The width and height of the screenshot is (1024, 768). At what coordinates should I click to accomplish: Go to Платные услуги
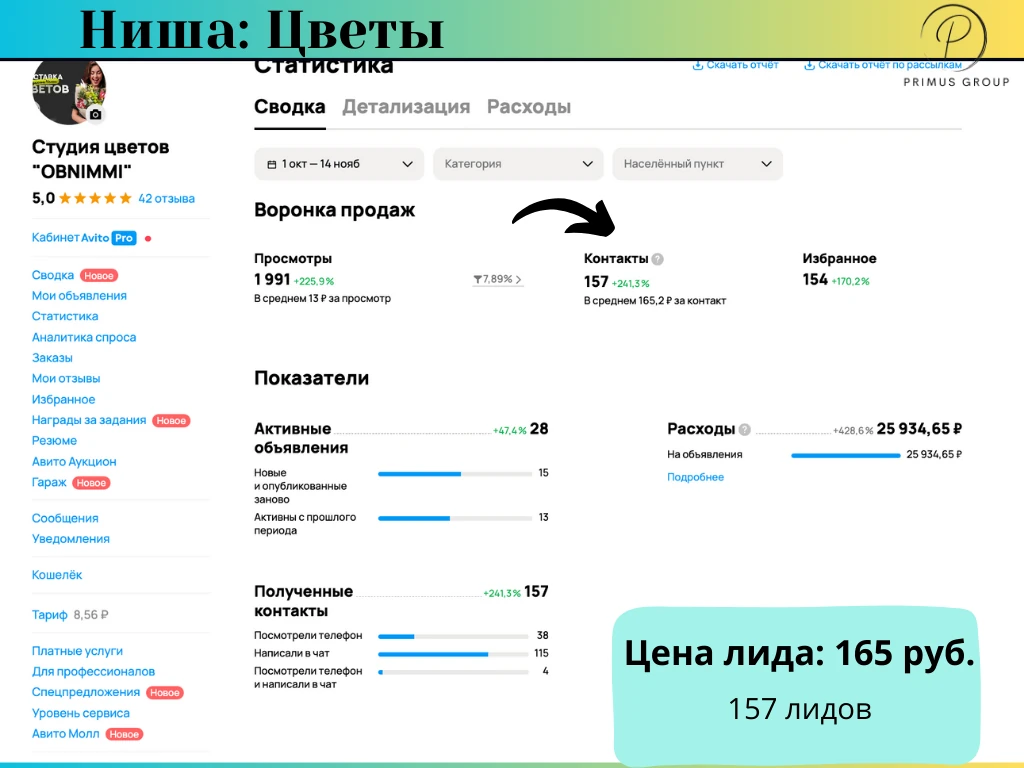point(77,651)
